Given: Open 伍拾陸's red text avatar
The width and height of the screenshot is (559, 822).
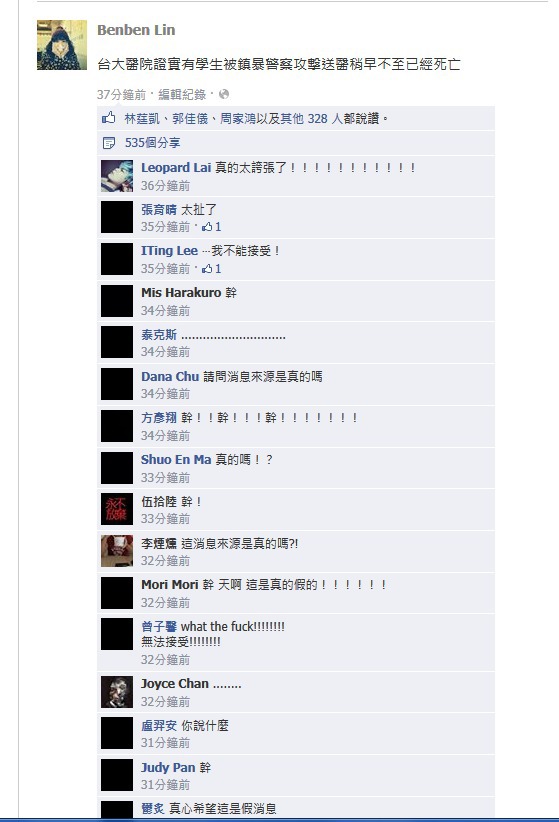Looking at the screenshot, I should (x=117, y=509).
